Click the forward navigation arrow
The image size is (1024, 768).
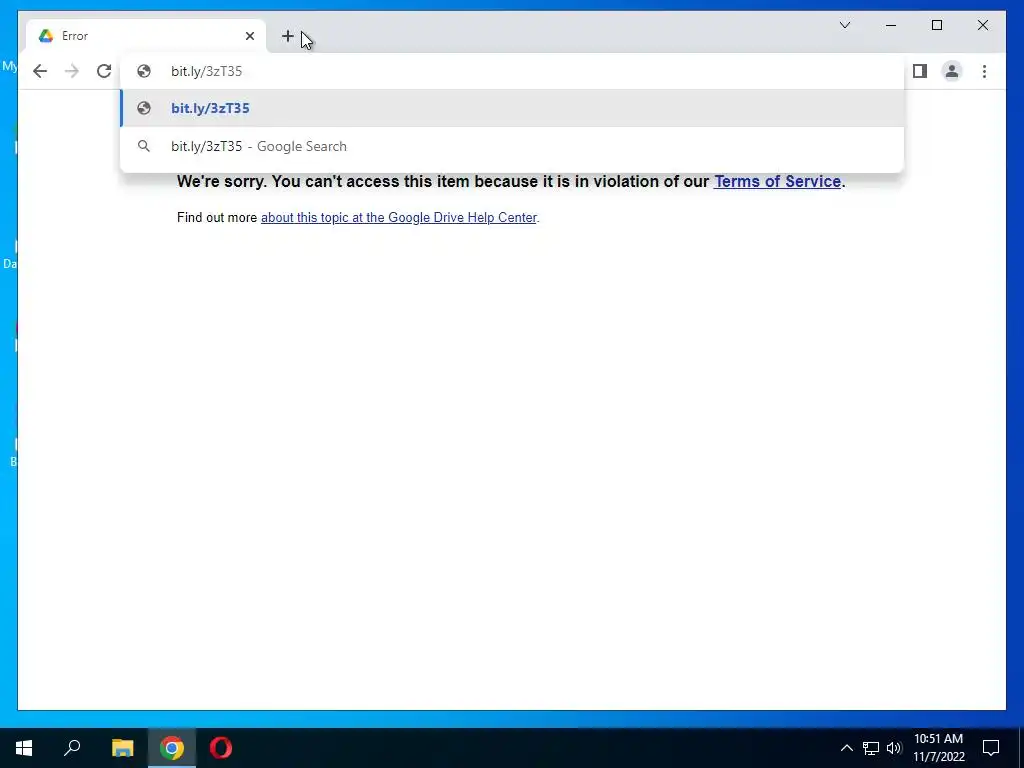tap(72, 71)
